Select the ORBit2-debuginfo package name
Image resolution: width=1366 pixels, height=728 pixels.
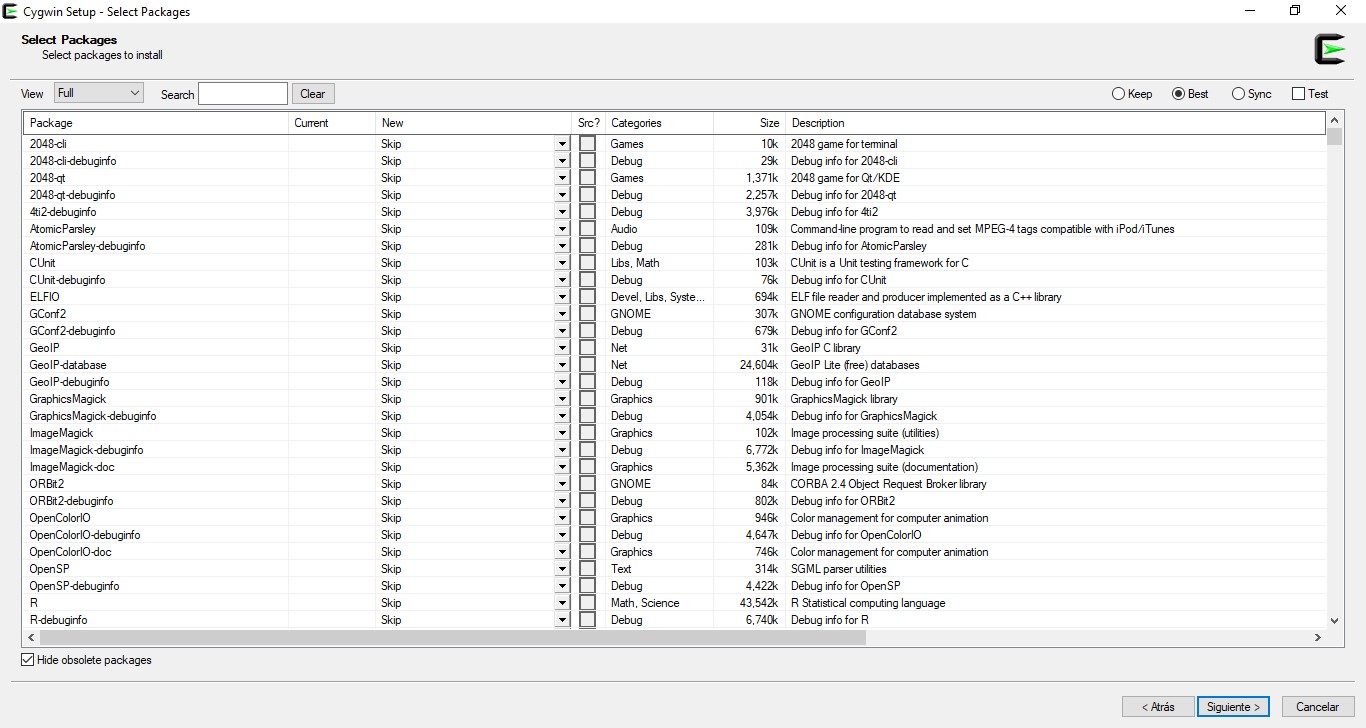[71, 501]
